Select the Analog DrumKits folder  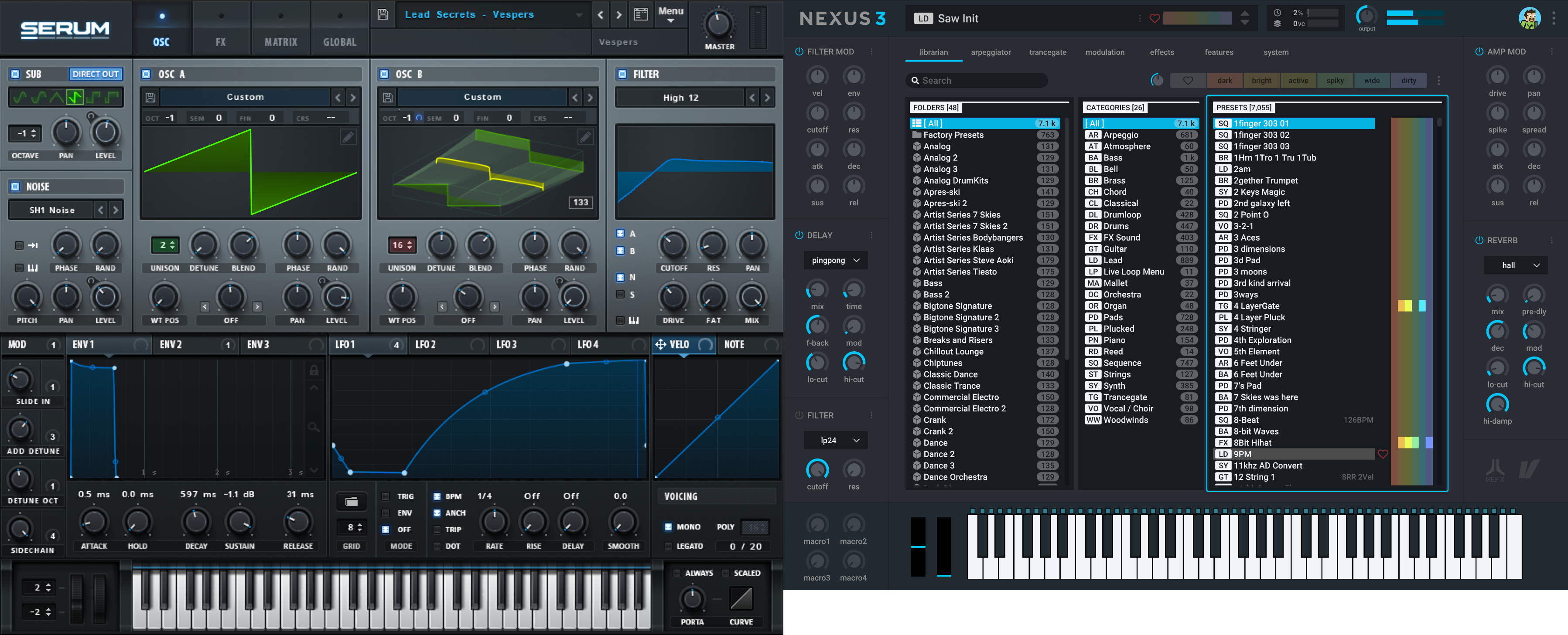985,180
